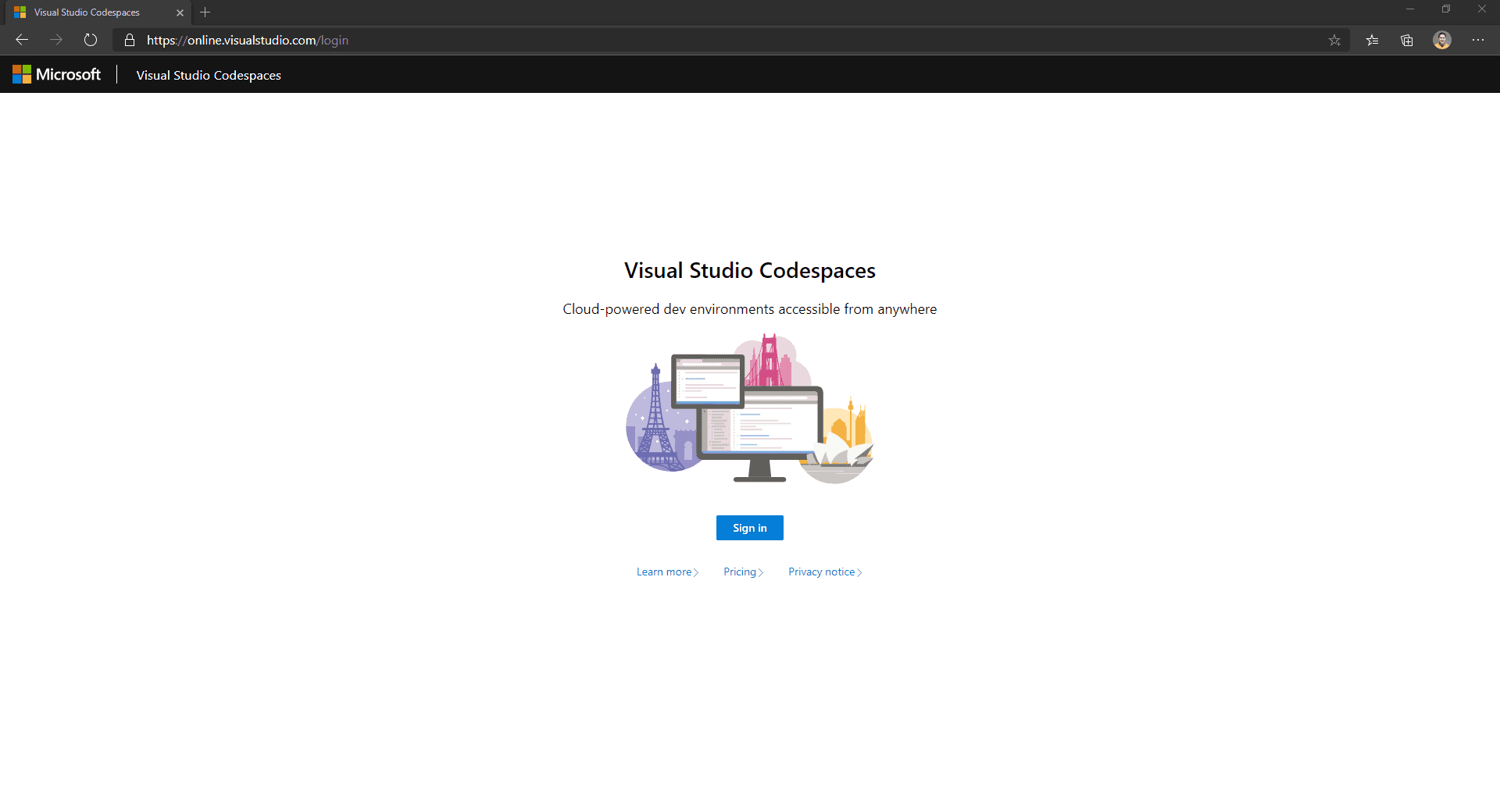This screenshot has width=1500, height=812.
Task: Close the Visual Studio Codespaces tab
Action: [x=180, y=12]
